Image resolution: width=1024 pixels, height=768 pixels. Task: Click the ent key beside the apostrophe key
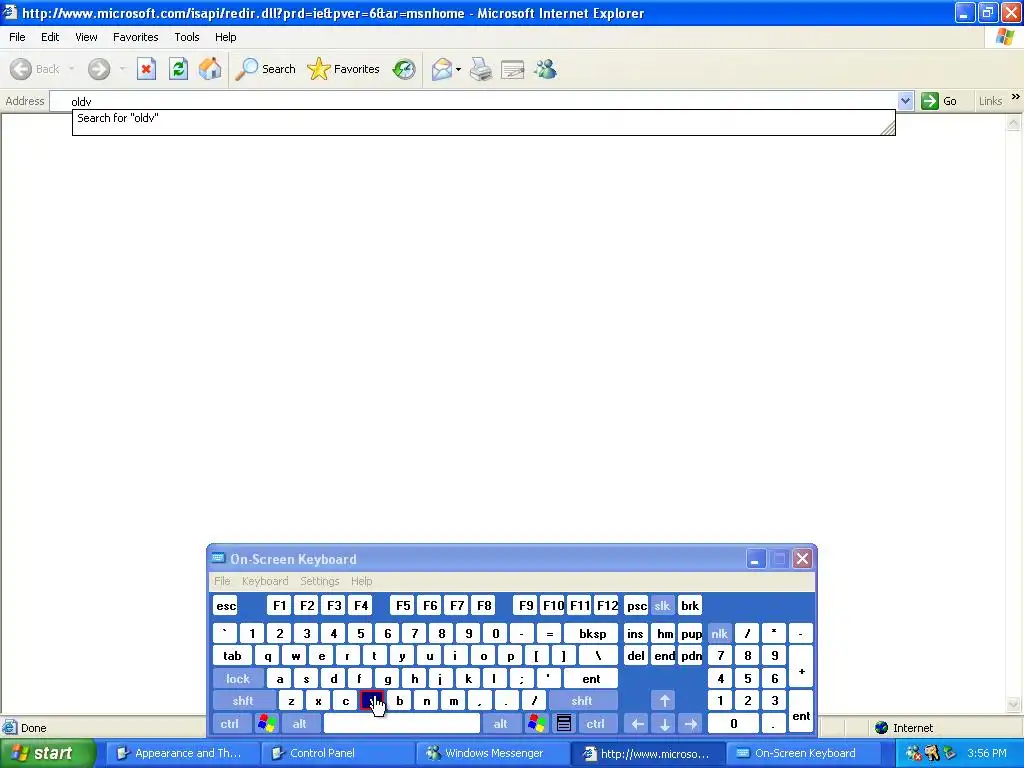point(591,679)
